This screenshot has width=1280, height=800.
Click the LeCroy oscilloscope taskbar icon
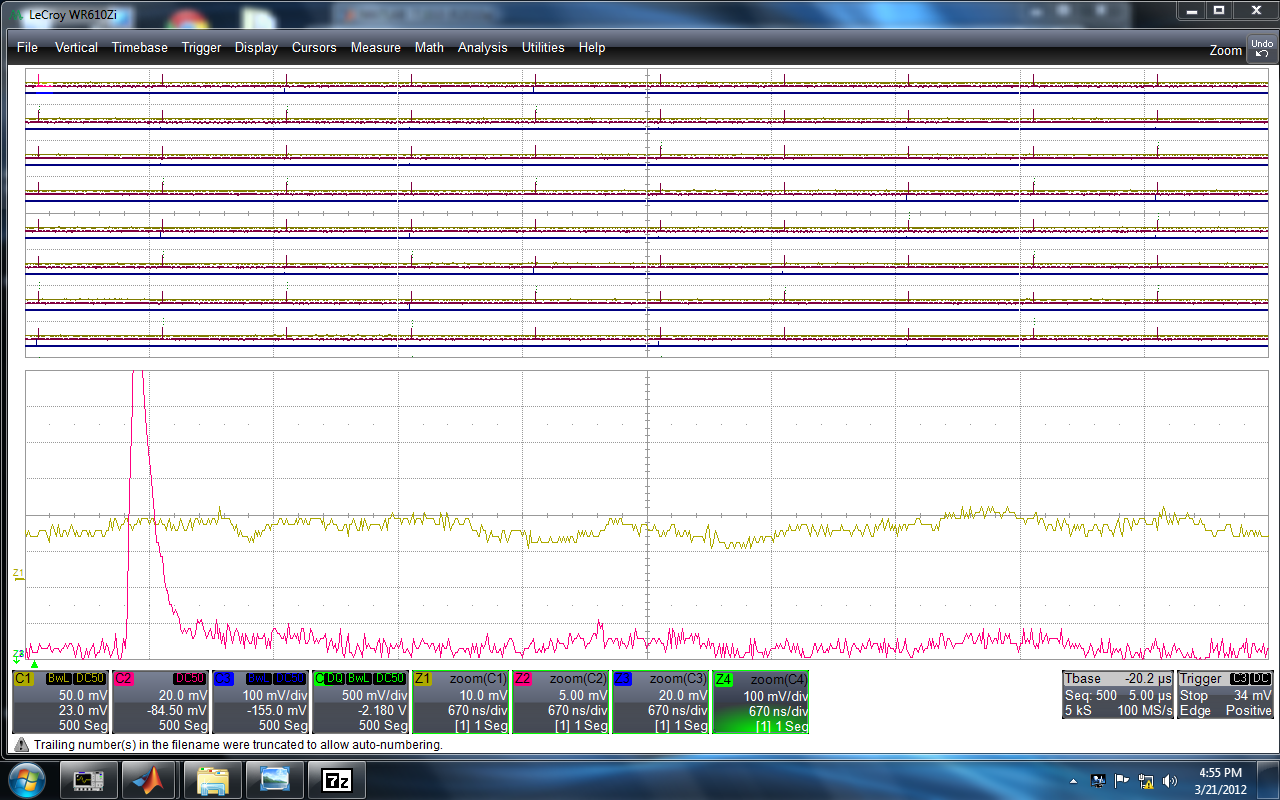89,778
